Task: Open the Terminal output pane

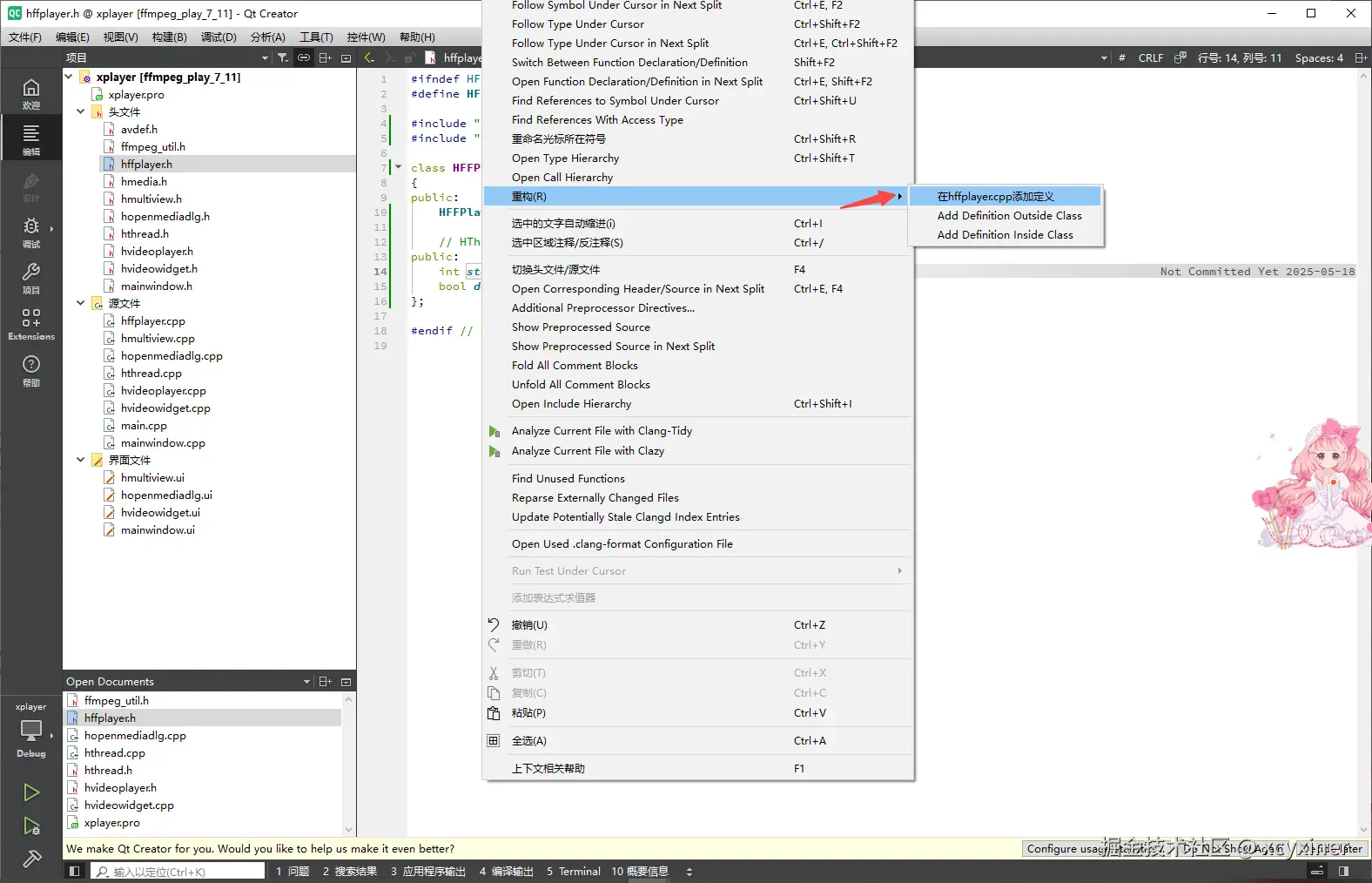Action: point(573,871)
